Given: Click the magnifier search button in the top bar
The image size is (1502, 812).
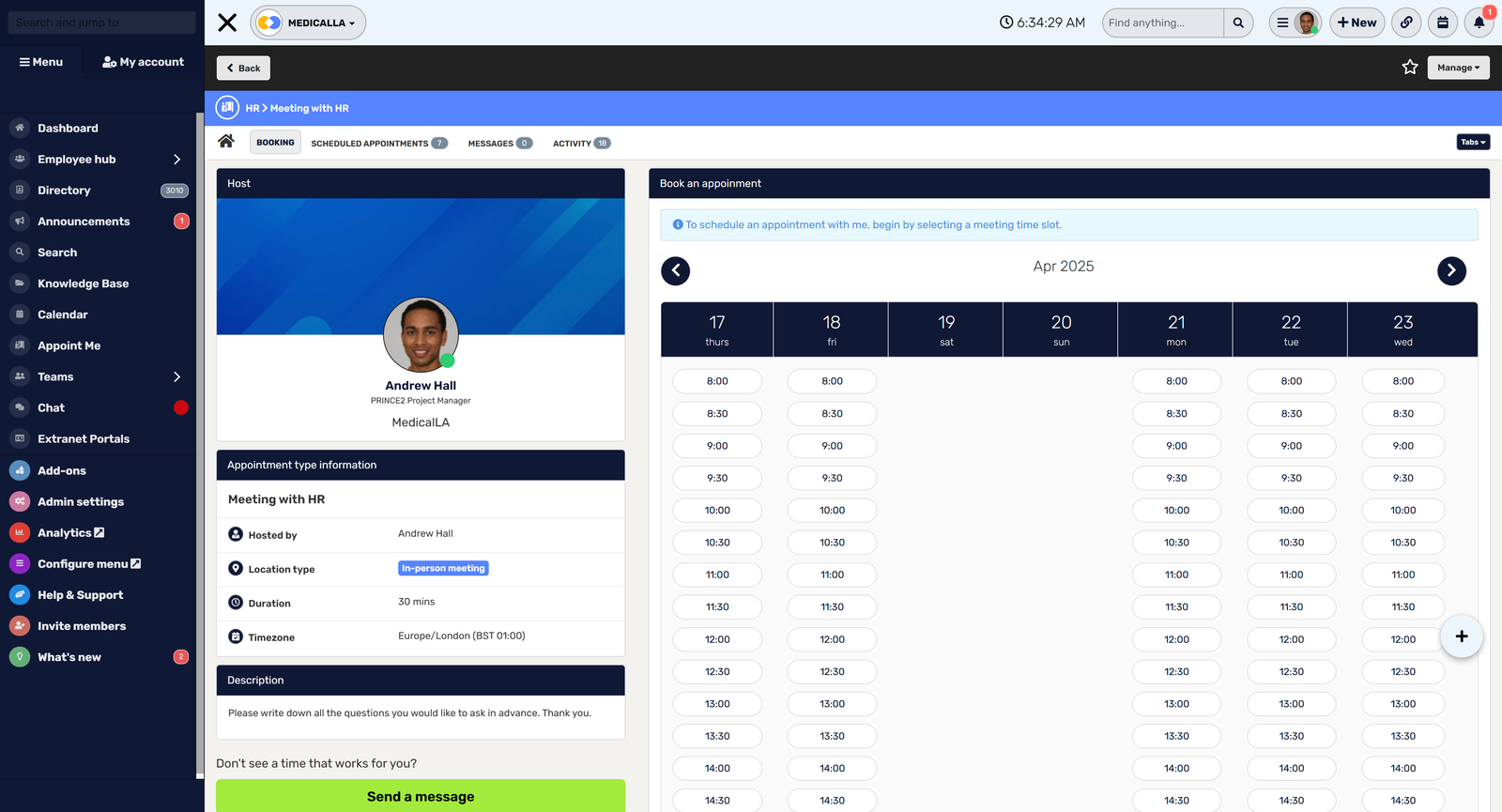Looking at the screenshot, I should pyautogui.click(x=1238, y=23).
